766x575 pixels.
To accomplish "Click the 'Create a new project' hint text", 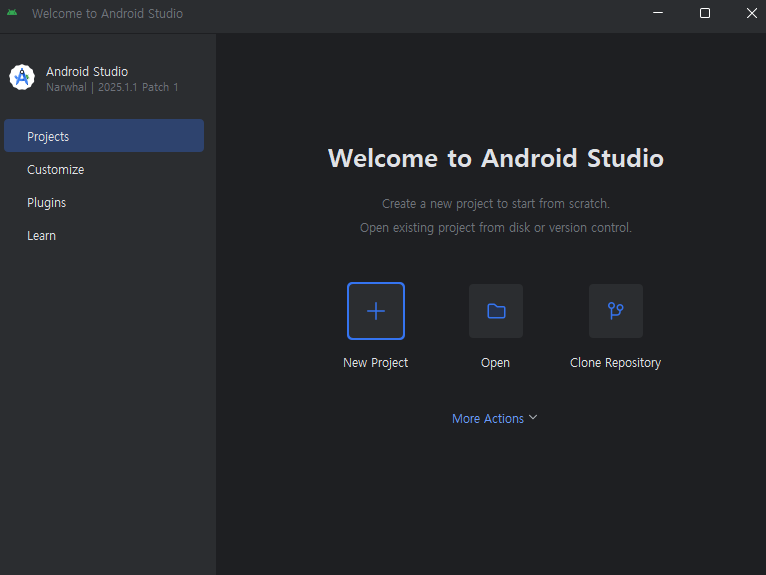I will (x=496, y=203).
